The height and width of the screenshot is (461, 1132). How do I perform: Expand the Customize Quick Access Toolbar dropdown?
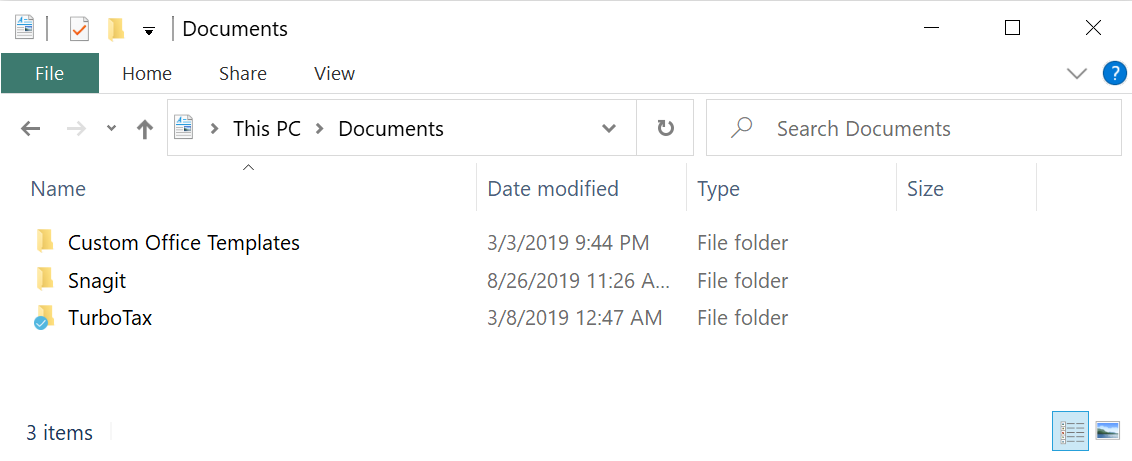[x=149, y=31]
